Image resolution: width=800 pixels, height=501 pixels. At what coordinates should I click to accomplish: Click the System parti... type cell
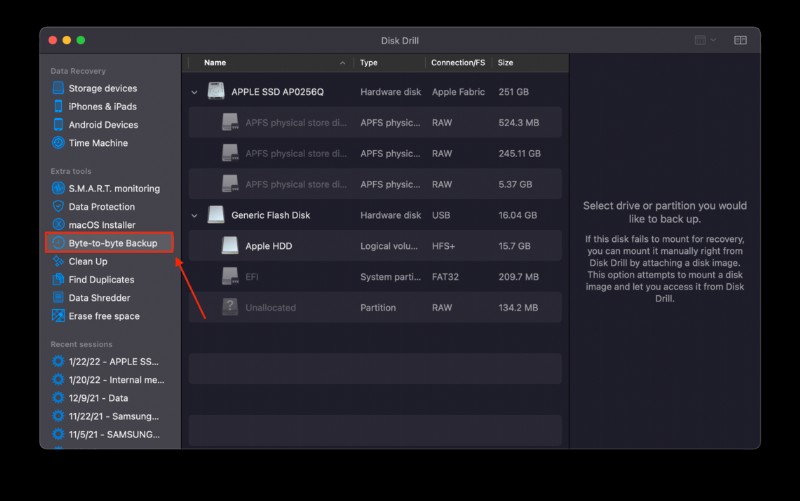390,277
